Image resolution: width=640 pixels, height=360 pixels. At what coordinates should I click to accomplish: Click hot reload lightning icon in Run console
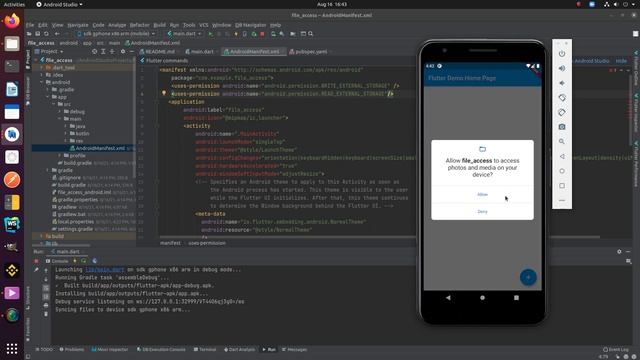click(75, 261)
